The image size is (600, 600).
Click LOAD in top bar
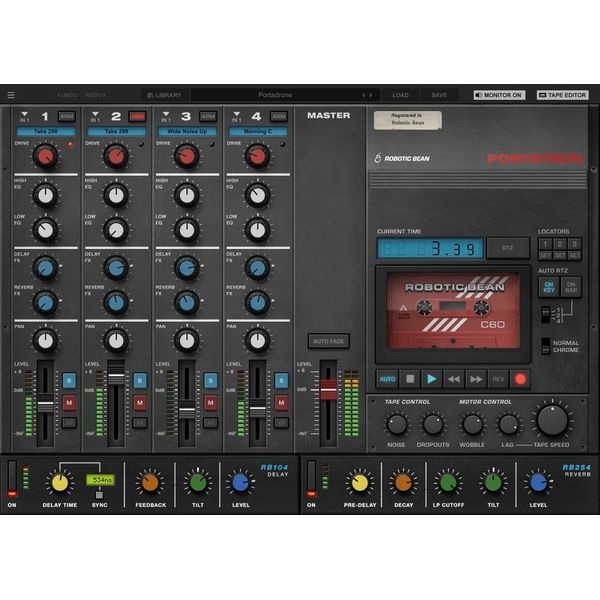point(400,95)
